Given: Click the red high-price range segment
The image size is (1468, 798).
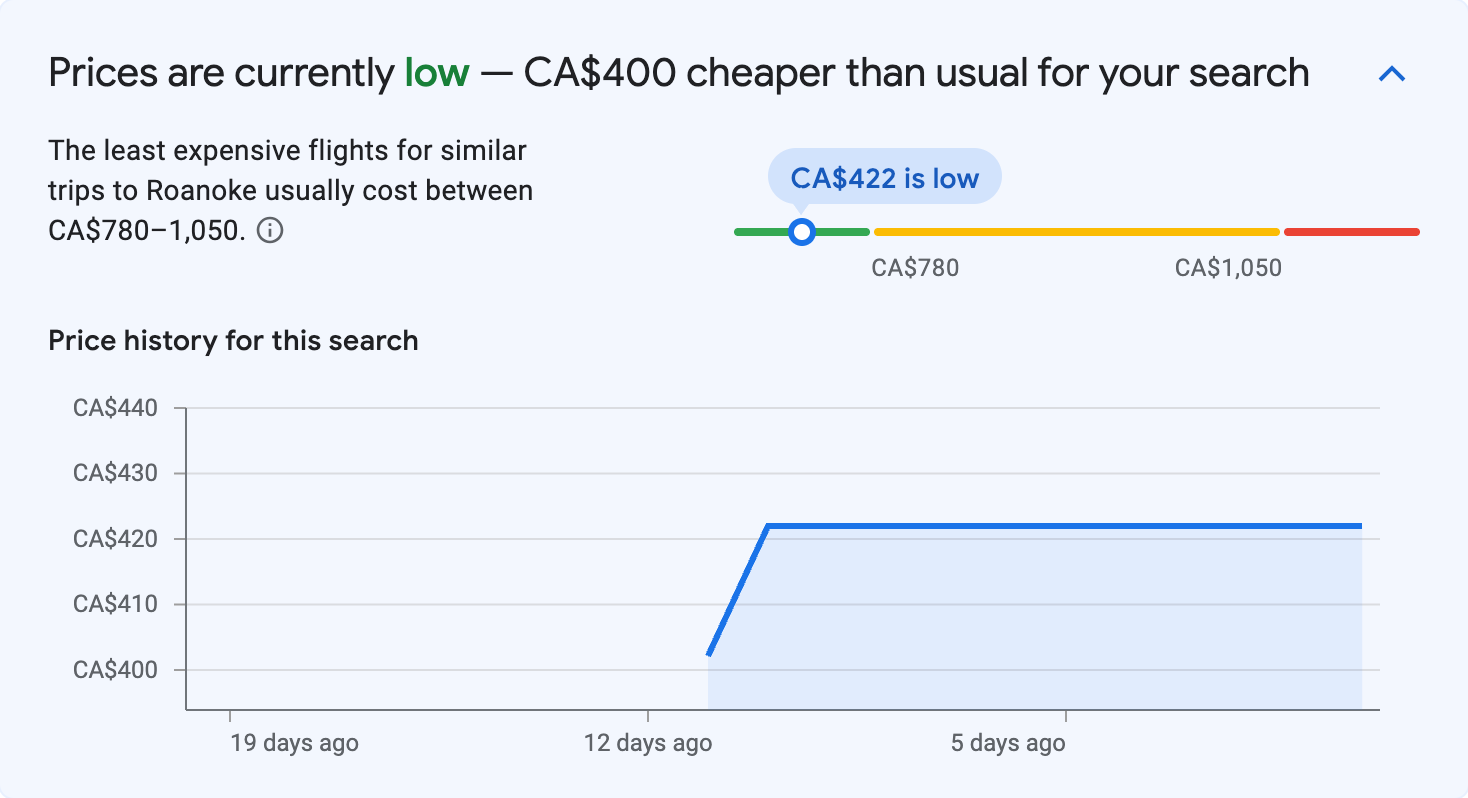Looking at the screenshot, I should (1351, 232).
